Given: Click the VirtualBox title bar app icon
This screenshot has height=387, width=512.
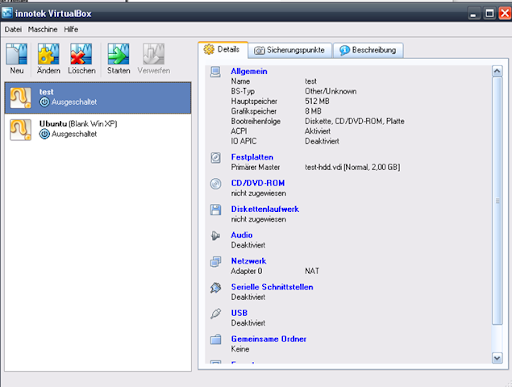Looking at the screenshot, I should pos(7,13).
